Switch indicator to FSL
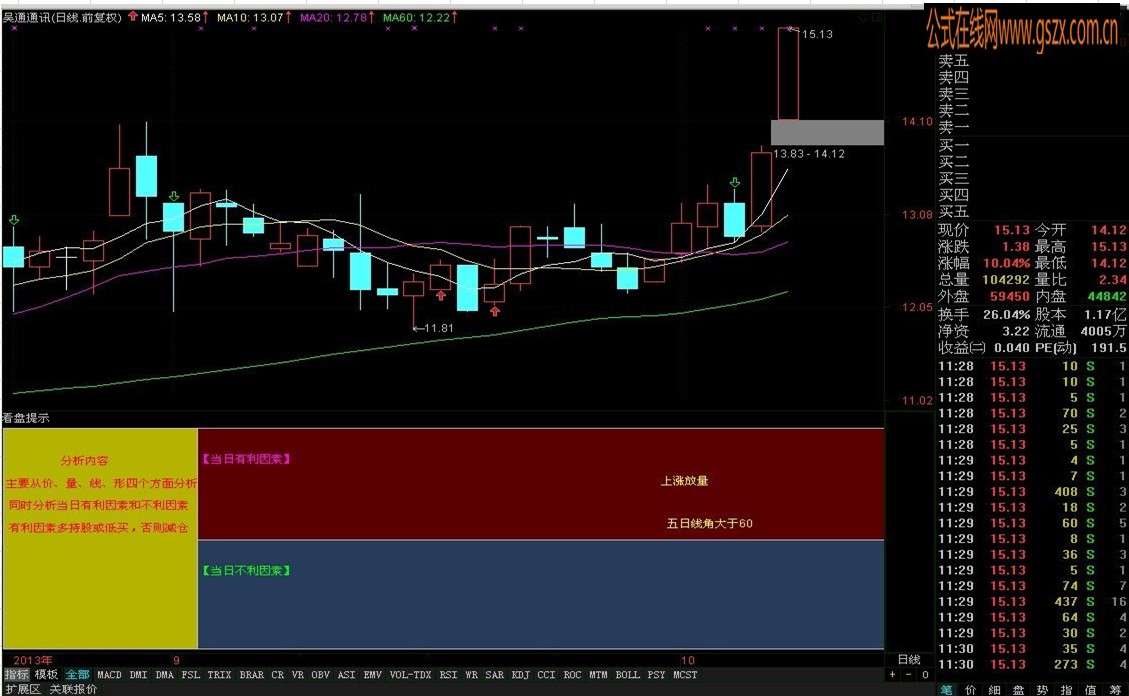The height and width of the screenshot is (696, 1129). pyautogui.click(x=191, y=674)
